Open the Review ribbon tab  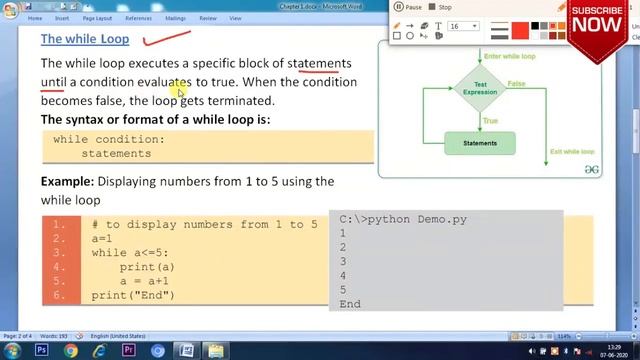pyautogui.click(x=208, y=18)
